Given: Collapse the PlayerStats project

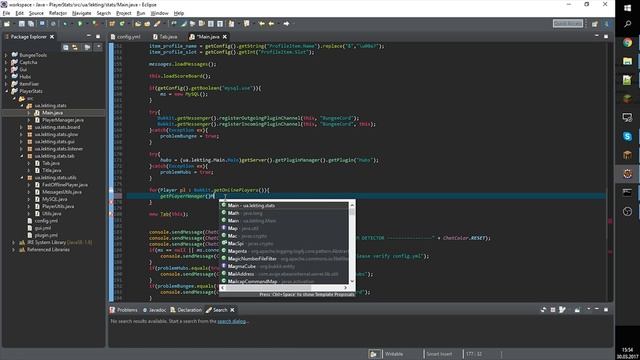Looking at the screenshot, I should (6, 91).
